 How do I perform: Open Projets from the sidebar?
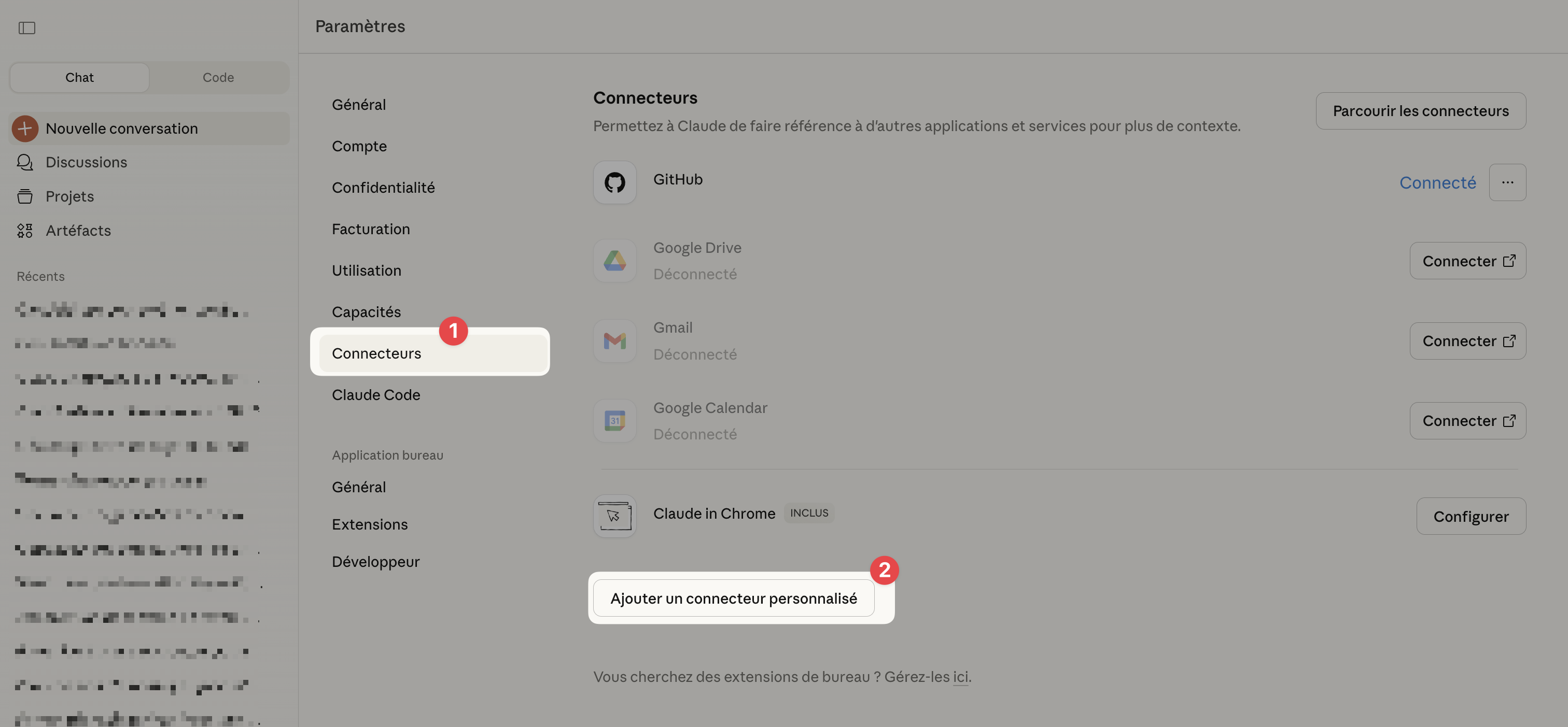pyautogui.click(x=69, y=196)
